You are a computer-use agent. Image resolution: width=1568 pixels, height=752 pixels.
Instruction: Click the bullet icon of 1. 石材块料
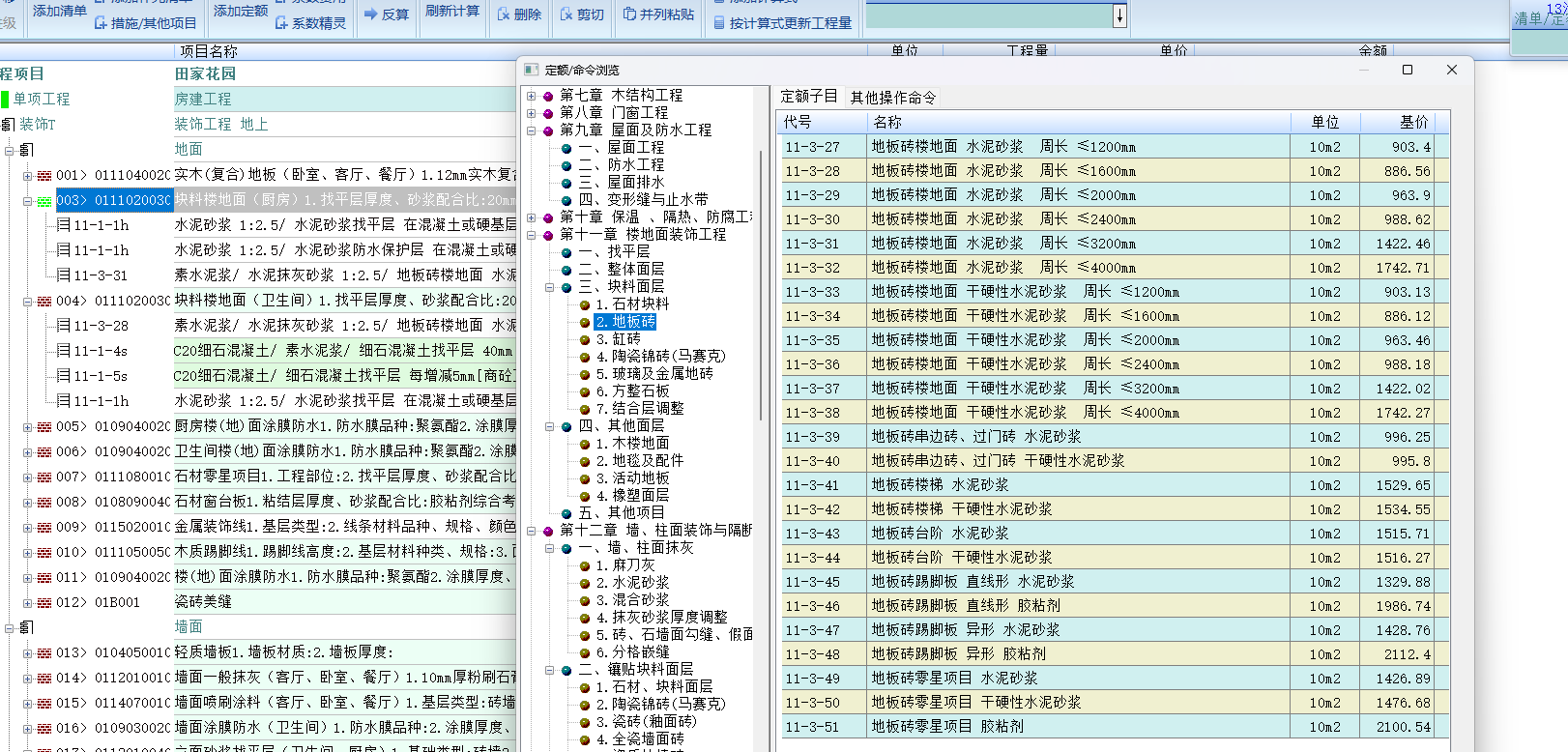click(x=585, y=304)
